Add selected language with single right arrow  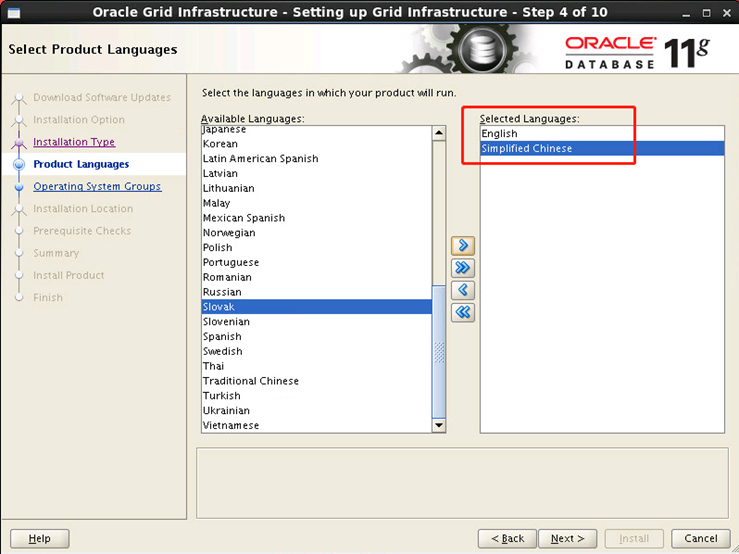point(463,246)
